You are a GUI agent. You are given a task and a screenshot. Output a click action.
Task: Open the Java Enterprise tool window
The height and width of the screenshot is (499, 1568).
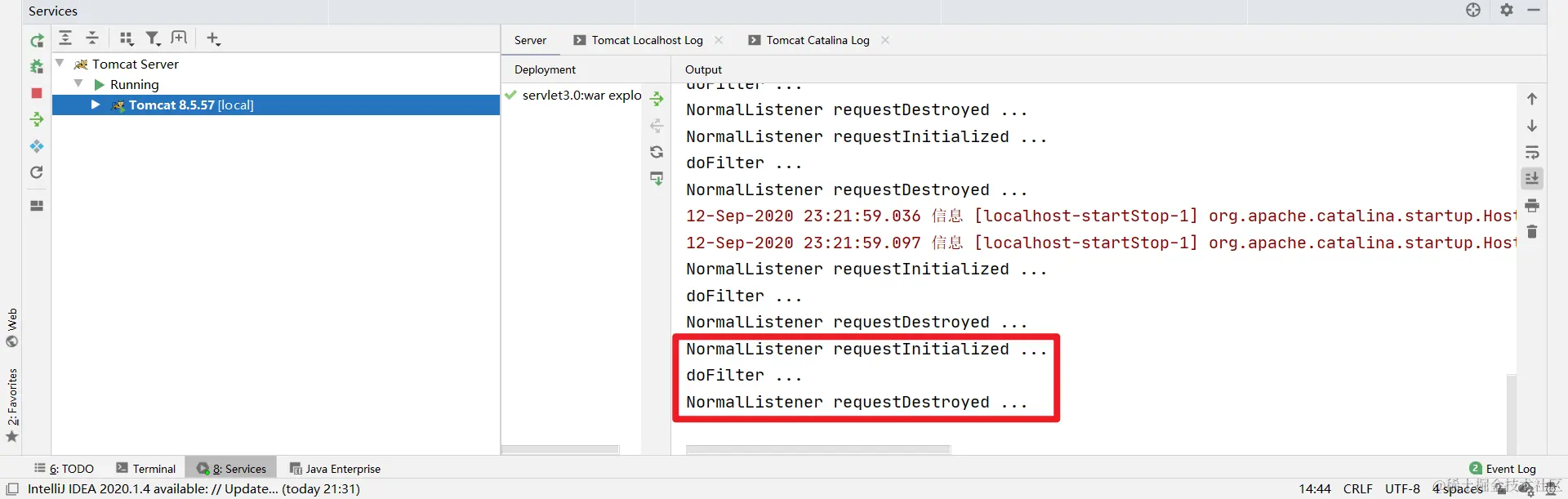[x=335, y=469]
